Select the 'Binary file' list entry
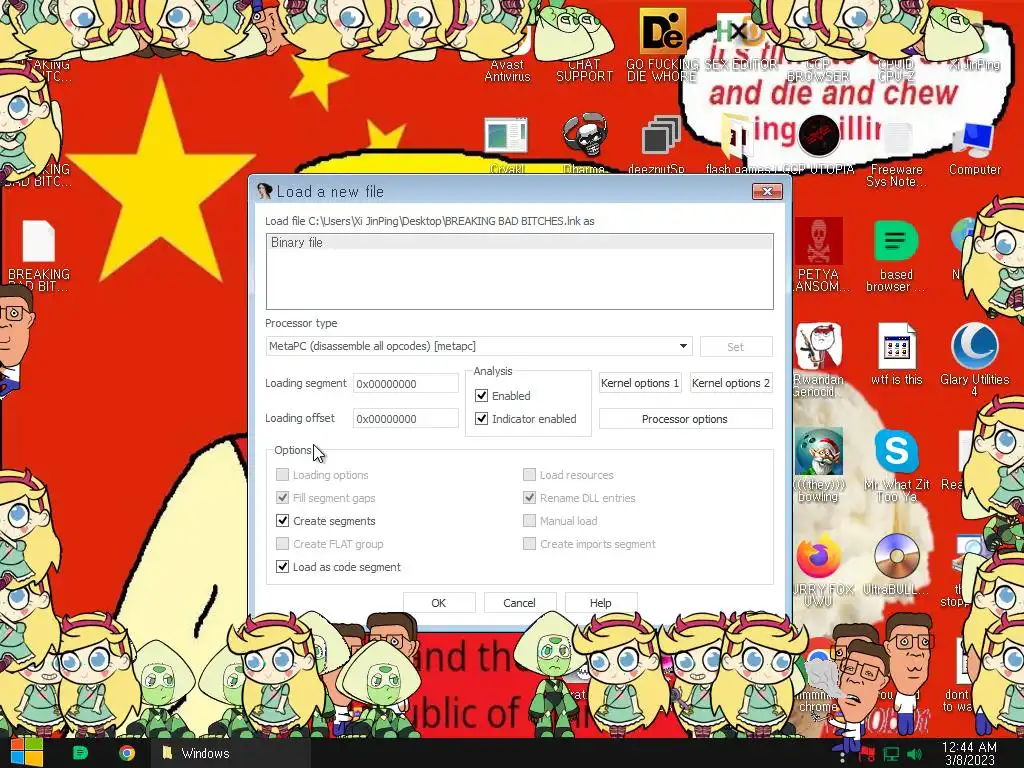 click(x=519, y=242)
